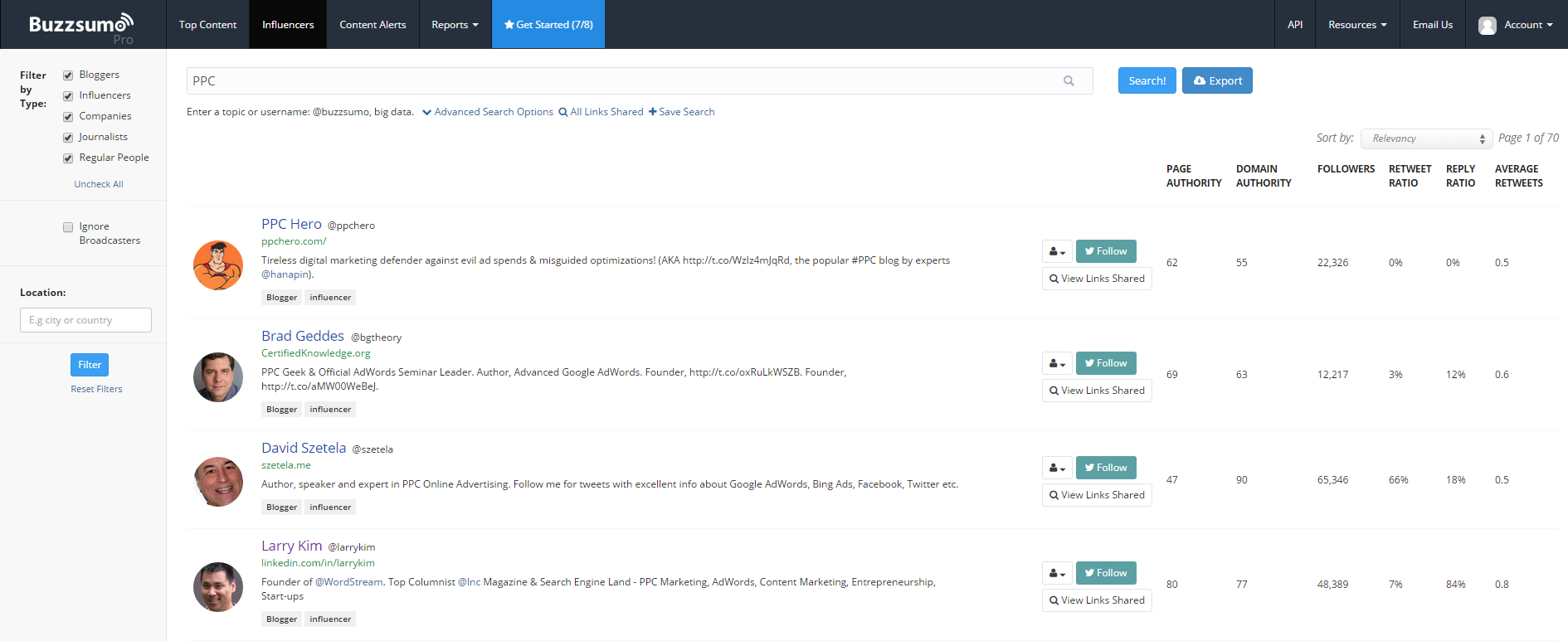Click the Export button
The image size is (1568, 641).
1217,80
